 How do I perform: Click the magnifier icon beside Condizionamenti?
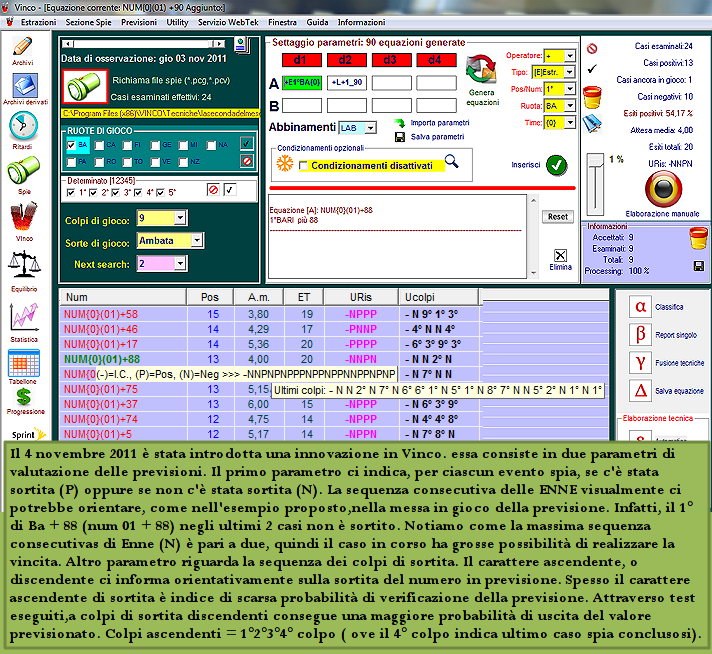click(x=451, y=161)
